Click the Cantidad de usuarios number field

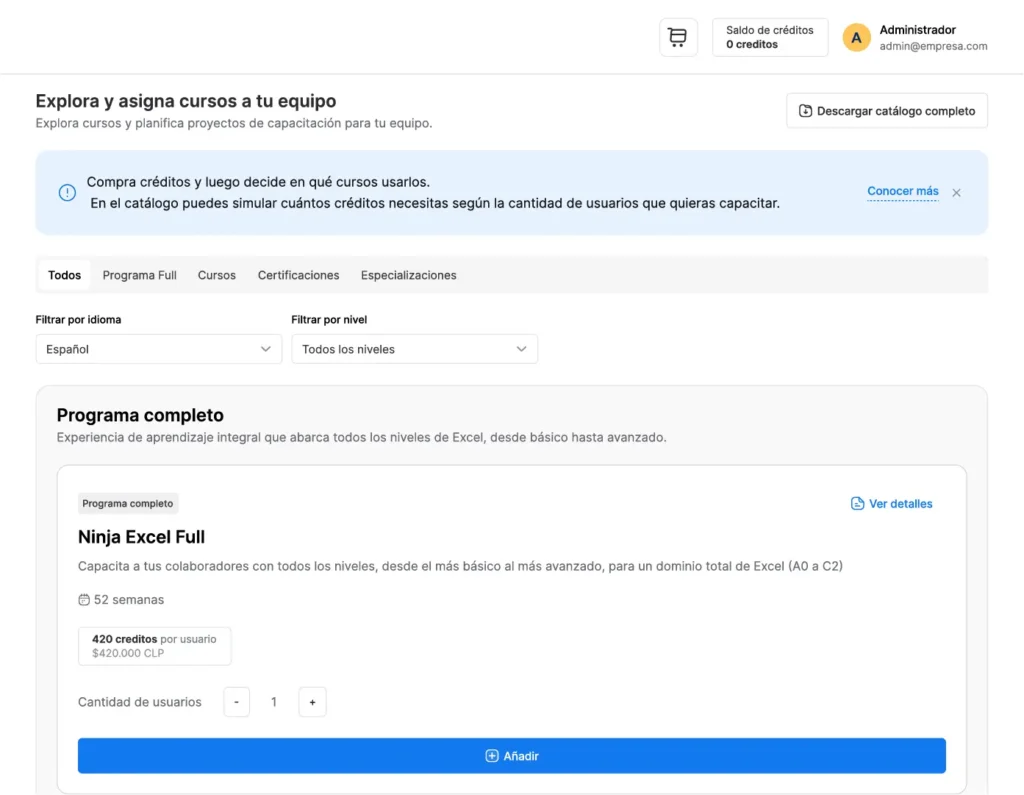[274, 702]
